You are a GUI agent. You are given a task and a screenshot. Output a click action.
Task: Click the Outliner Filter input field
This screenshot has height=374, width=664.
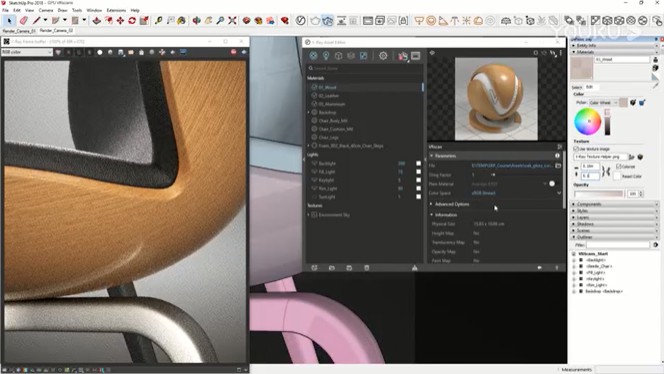[x=618, y=245]
